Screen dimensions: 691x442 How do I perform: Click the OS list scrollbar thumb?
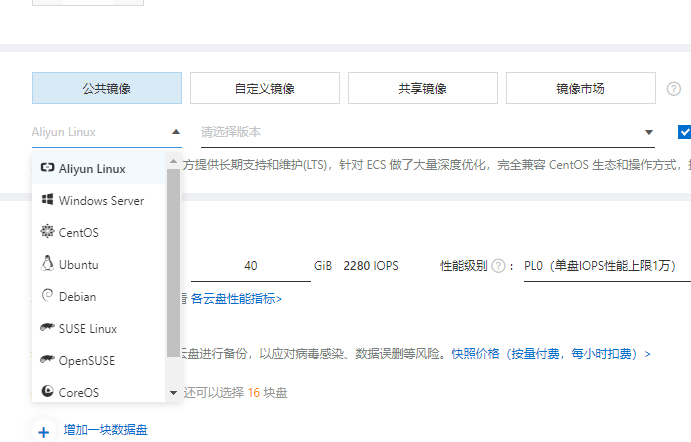point(173,263)
